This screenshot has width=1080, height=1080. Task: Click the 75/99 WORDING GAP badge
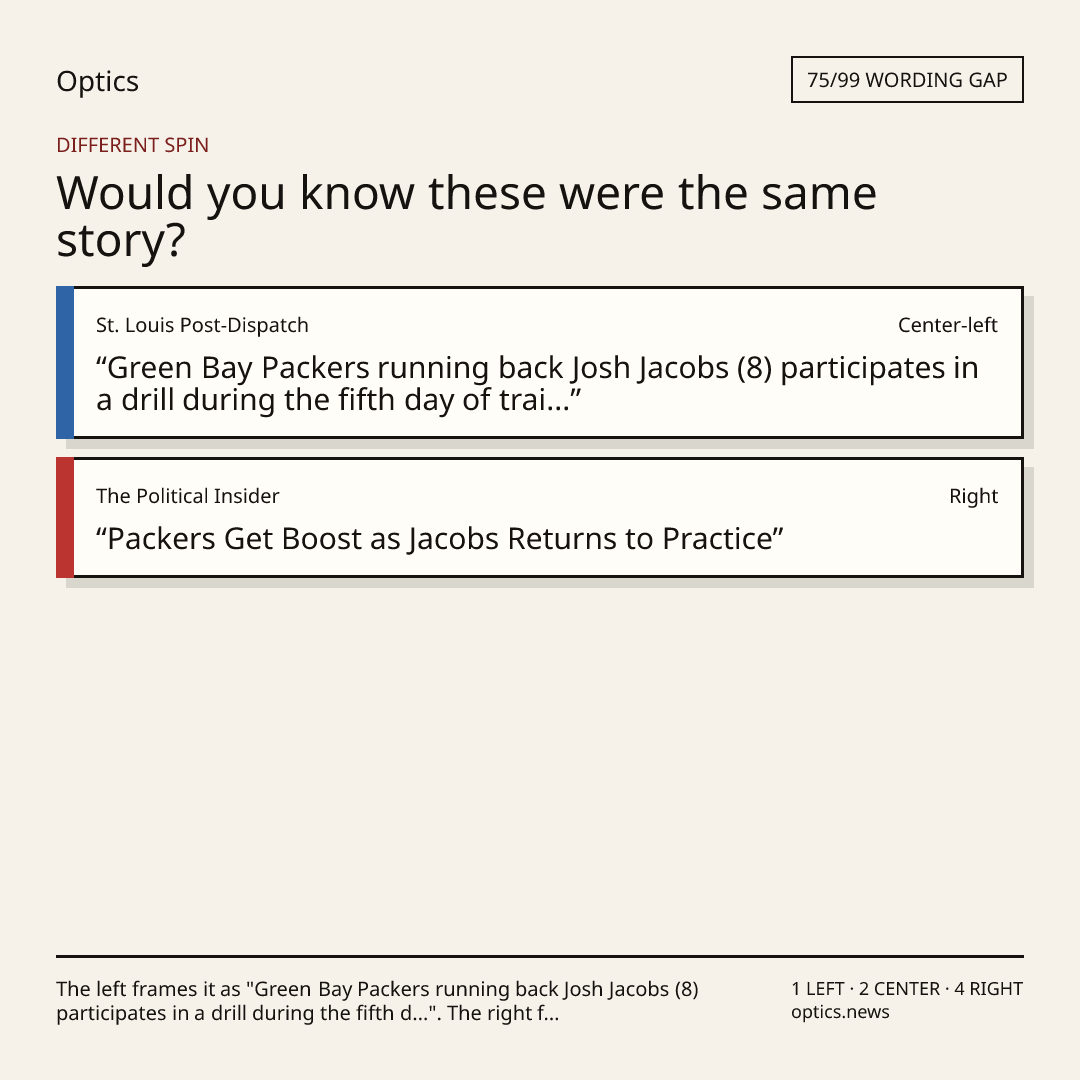tap(907, 80)
